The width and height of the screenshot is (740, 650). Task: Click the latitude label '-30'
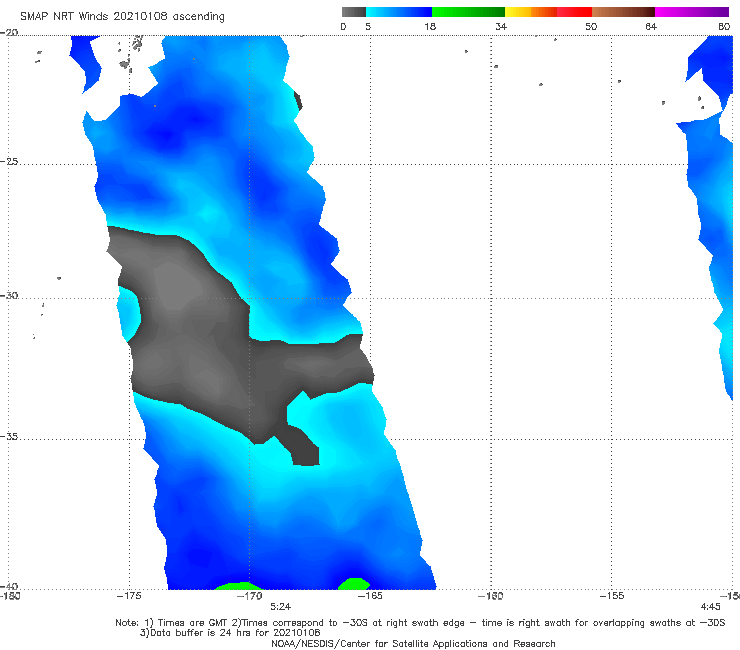9,295
